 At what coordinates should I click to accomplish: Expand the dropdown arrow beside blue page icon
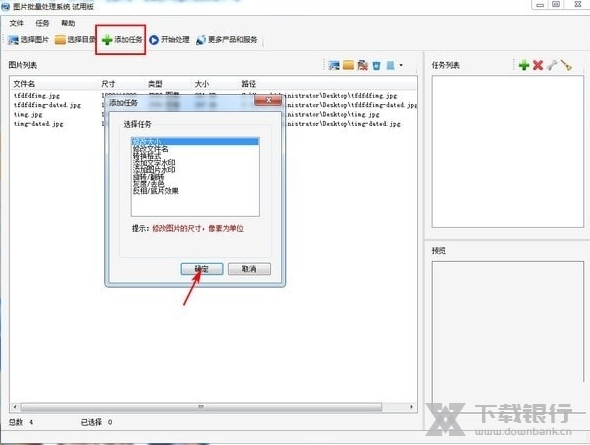click(x=401, y=65)
